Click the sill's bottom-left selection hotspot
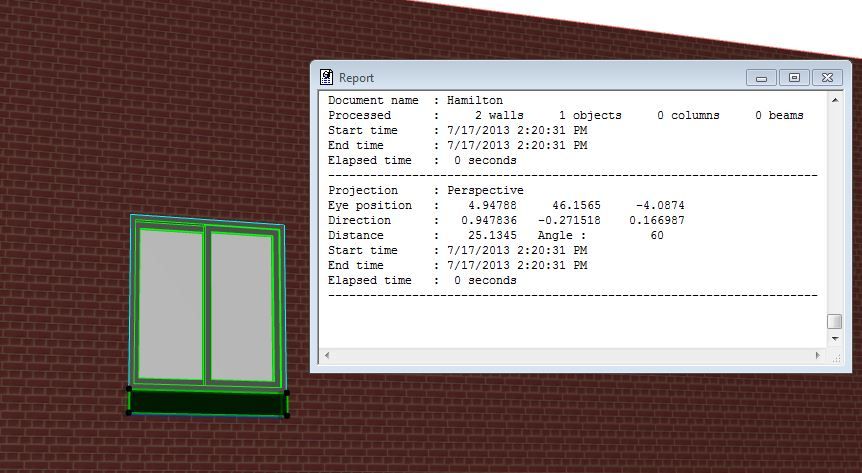The height and width of the screenshot is (473, 862). pyautogui.click(x=129, y=412)
